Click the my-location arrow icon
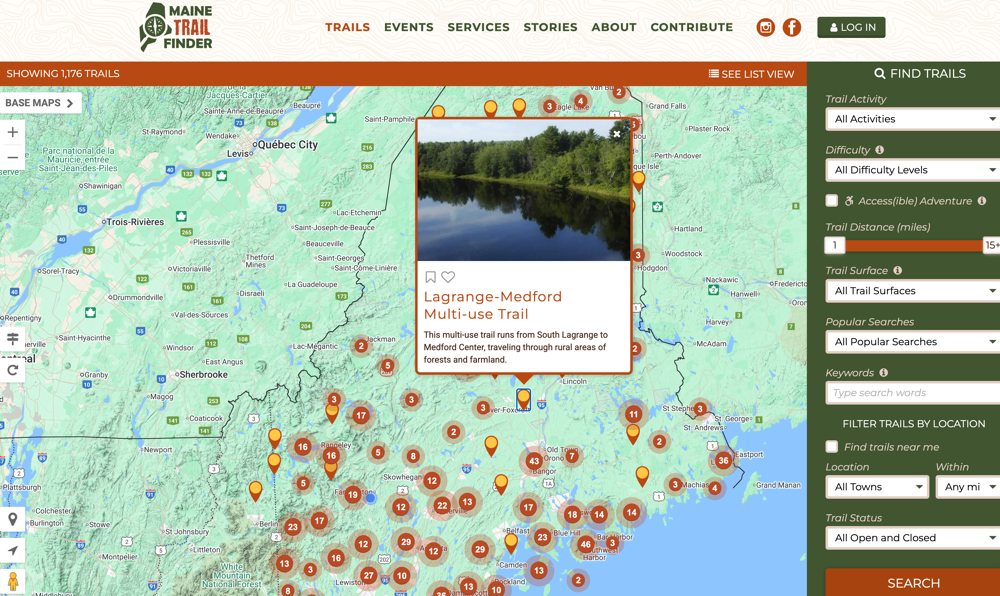Screen dimensions: 1000x596 click(13, 549)
